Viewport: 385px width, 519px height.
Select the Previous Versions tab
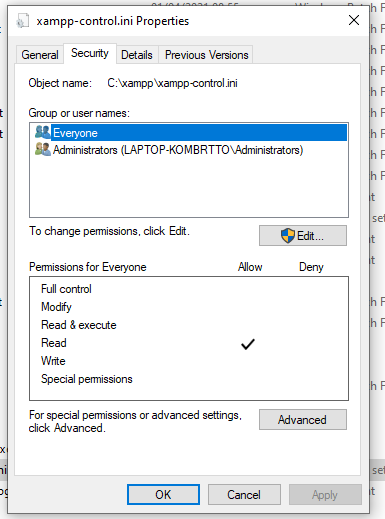[x=206, y=55]
